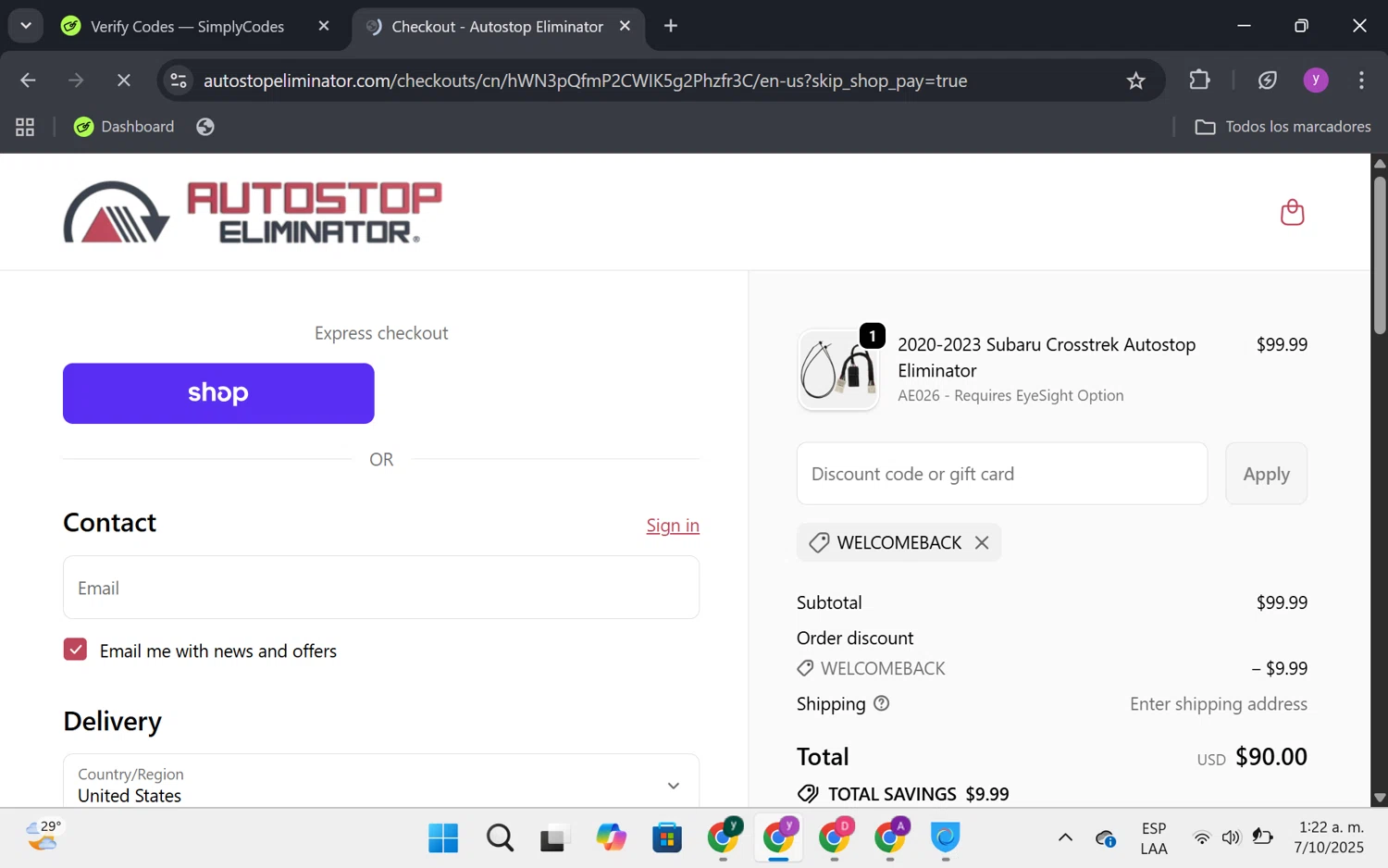The width and height of the screenshot is (1388, 868).
Task: Close the Checkout - Autostop Eliminator tab
Action: click(625, 26)
